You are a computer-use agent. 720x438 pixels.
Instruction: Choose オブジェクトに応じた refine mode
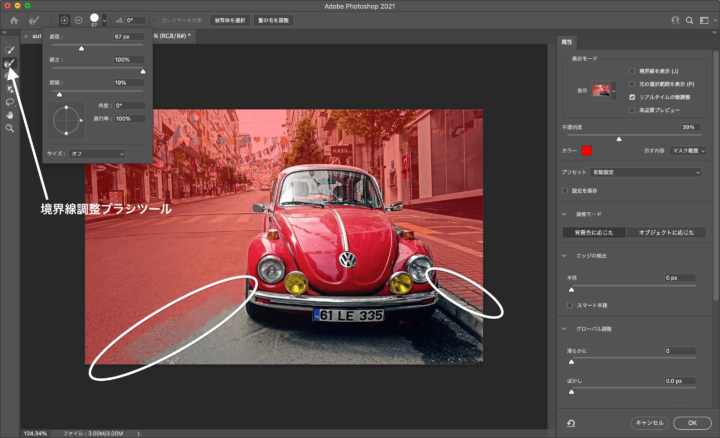(x=666, y=232)
